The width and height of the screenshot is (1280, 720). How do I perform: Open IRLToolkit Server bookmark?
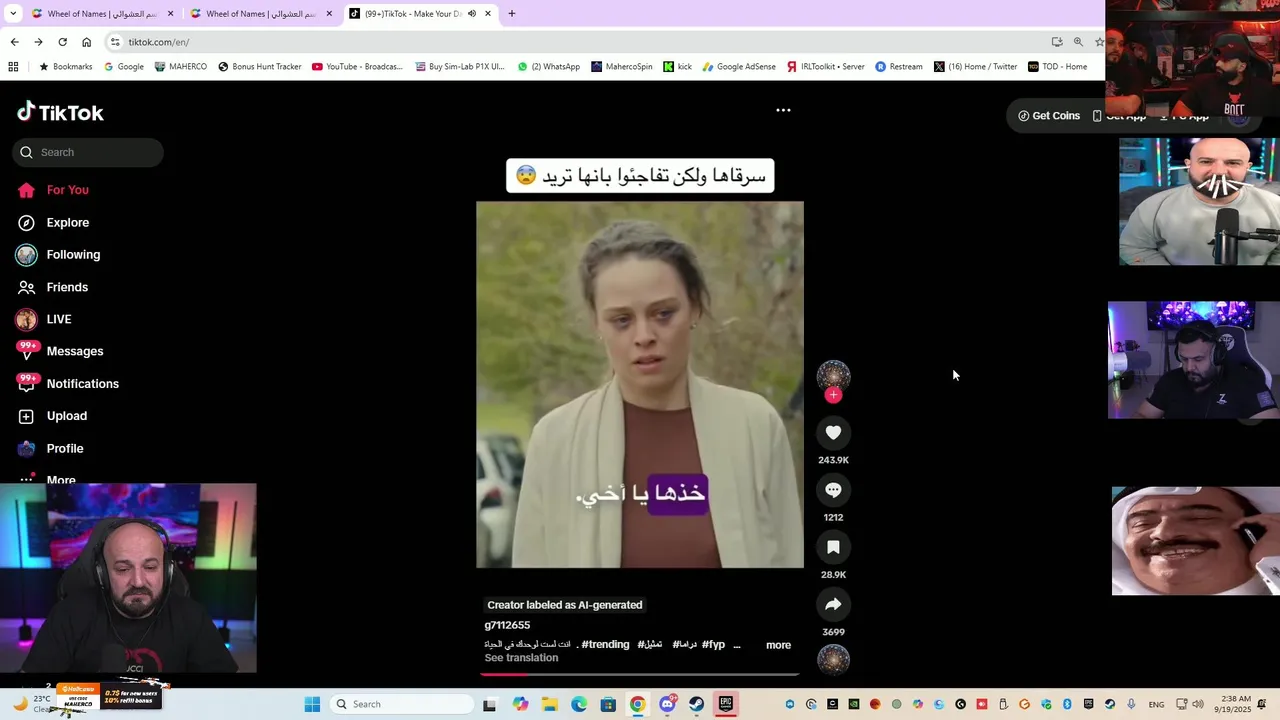[825, 67]
